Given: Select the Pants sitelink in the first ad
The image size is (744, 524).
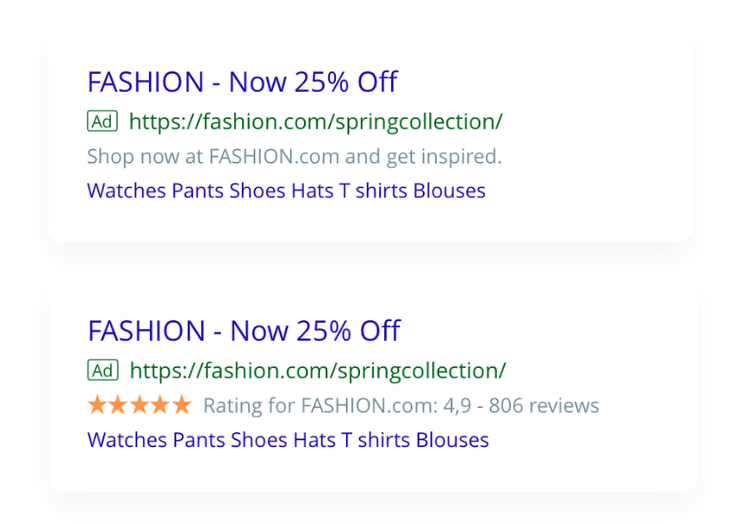Looking at the screenshot, I should pyautogui.click(x=197, y=191).
